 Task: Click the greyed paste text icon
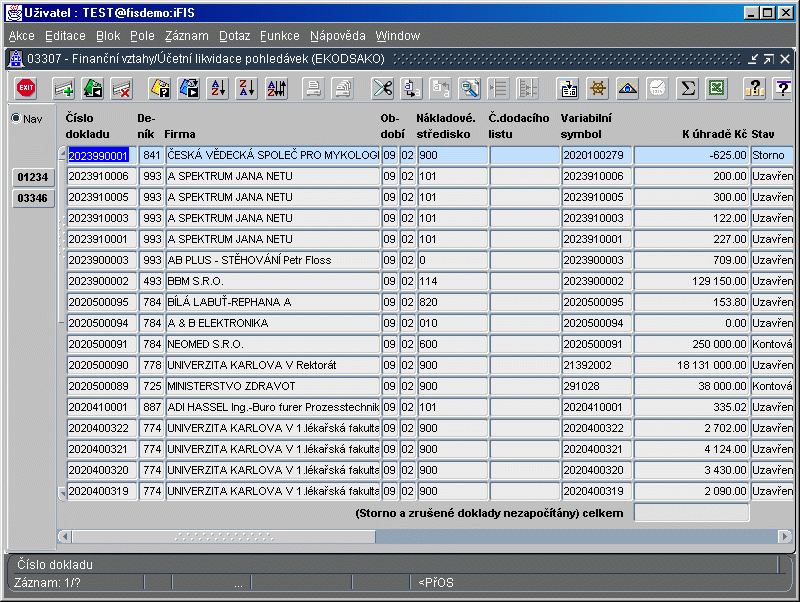[440, 89]
